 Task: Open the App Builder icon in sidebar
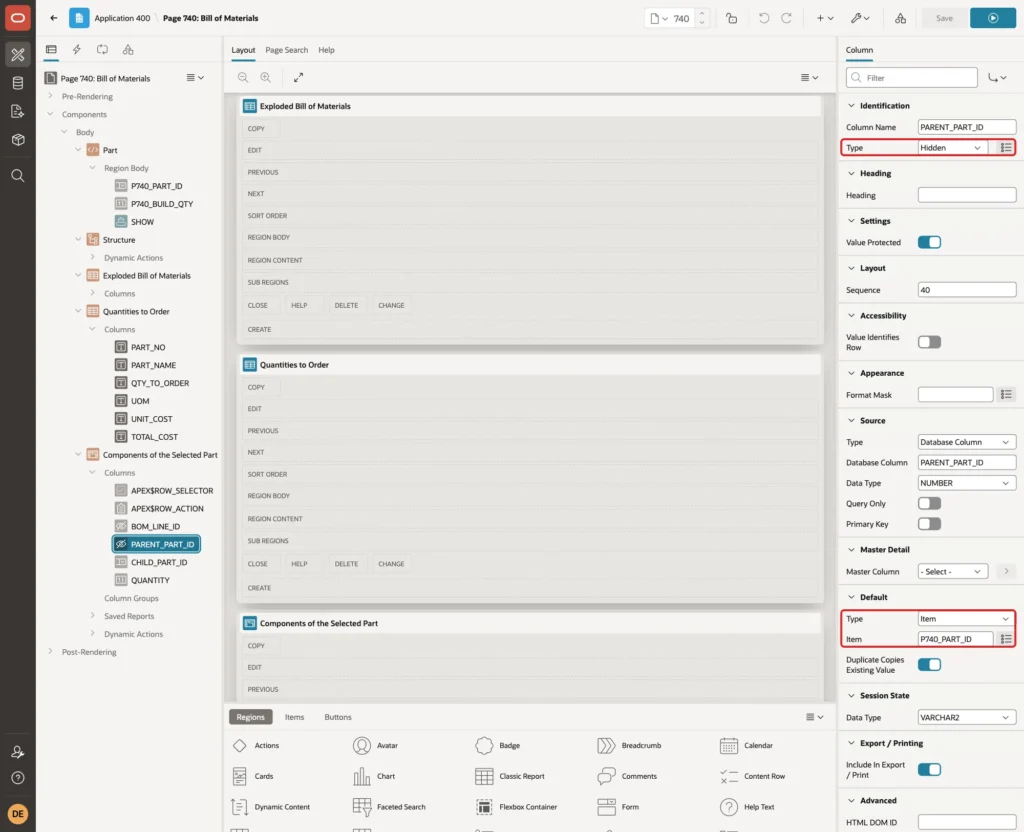(18, 55)
